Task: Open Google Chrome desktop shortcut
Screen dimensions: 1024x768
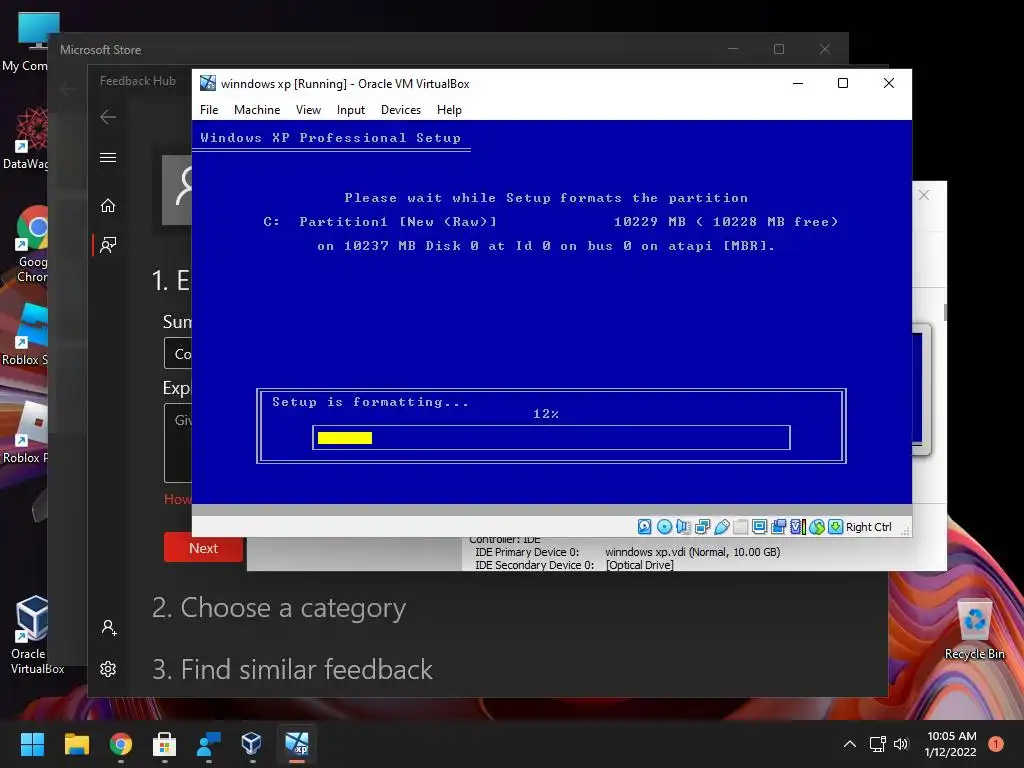Action: [x=31, y=244]
